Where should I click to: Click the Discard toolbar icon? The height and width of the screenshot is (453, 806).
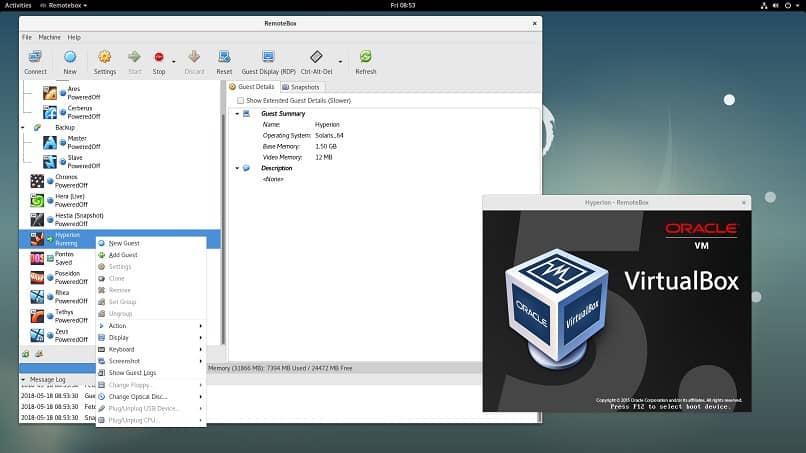coord(194,57)
